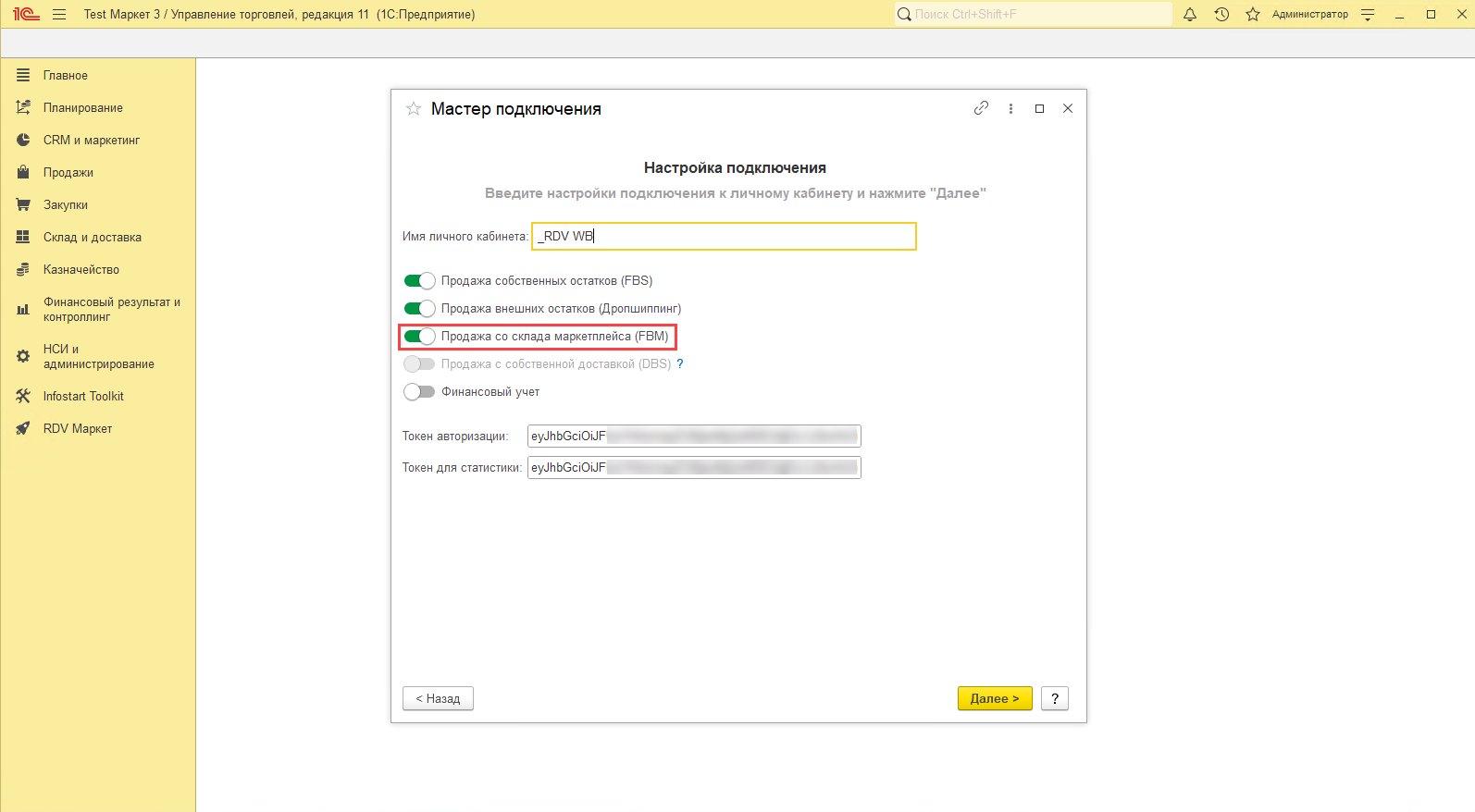
Task: Toggle Продажа собственных остатков (FBS)
Action: [x=419, y=280]
